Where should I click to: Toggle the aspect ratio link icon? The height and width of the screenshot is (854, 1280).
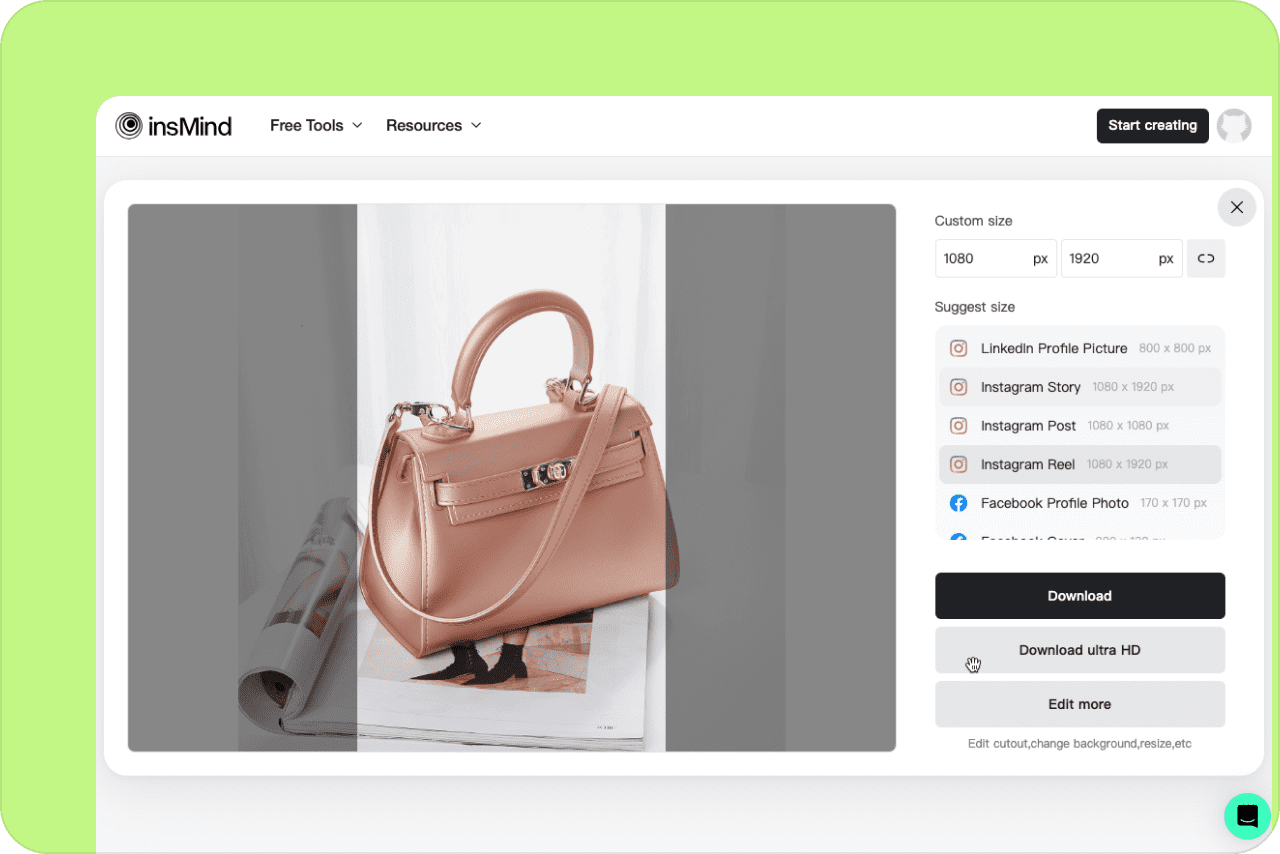[x=1206, y=258]
